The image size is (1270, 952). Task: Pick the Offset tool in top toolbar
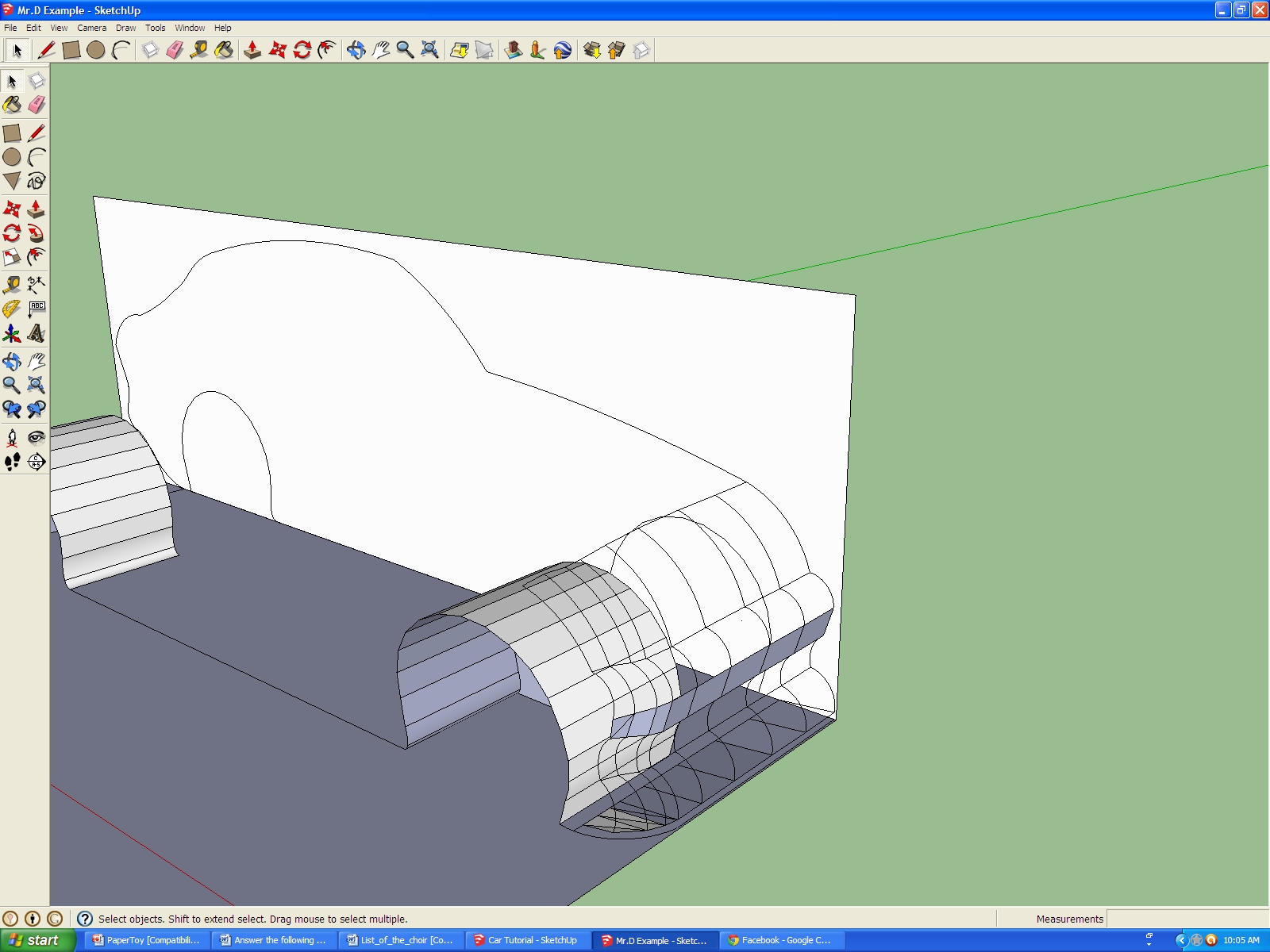(327, 50)
